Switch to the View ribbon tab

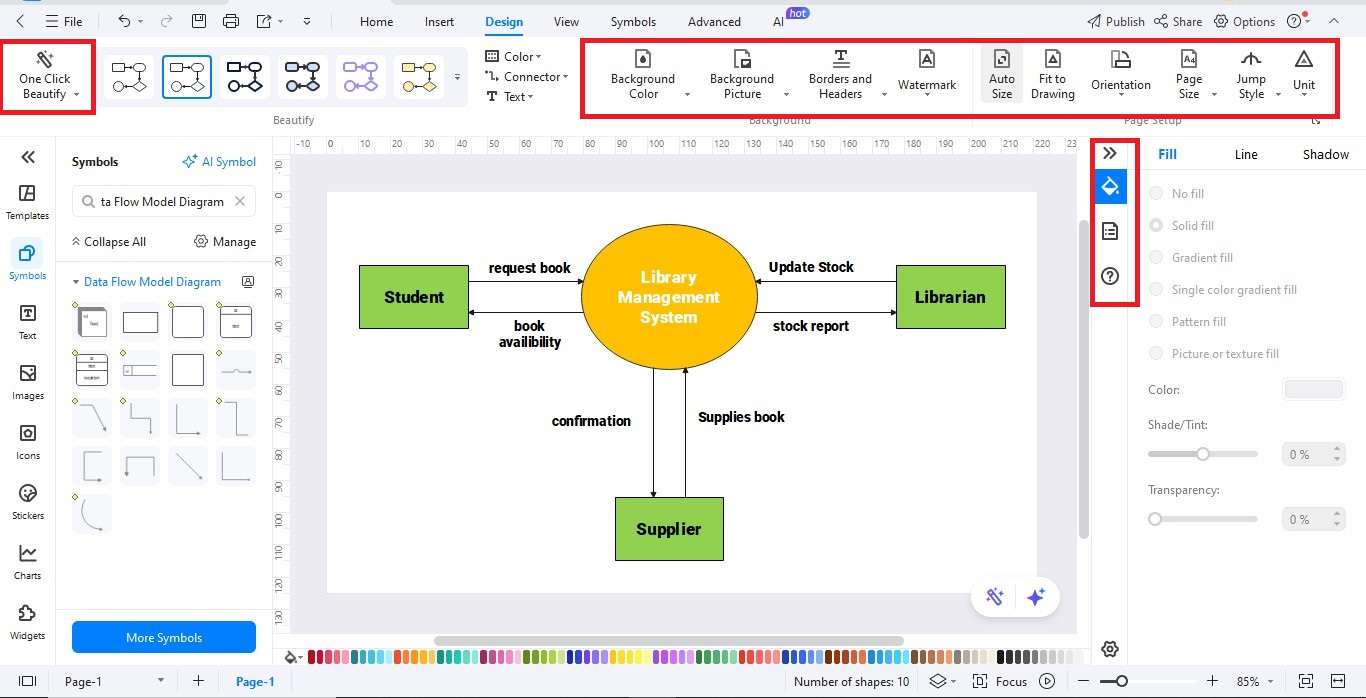pos(566,21)
